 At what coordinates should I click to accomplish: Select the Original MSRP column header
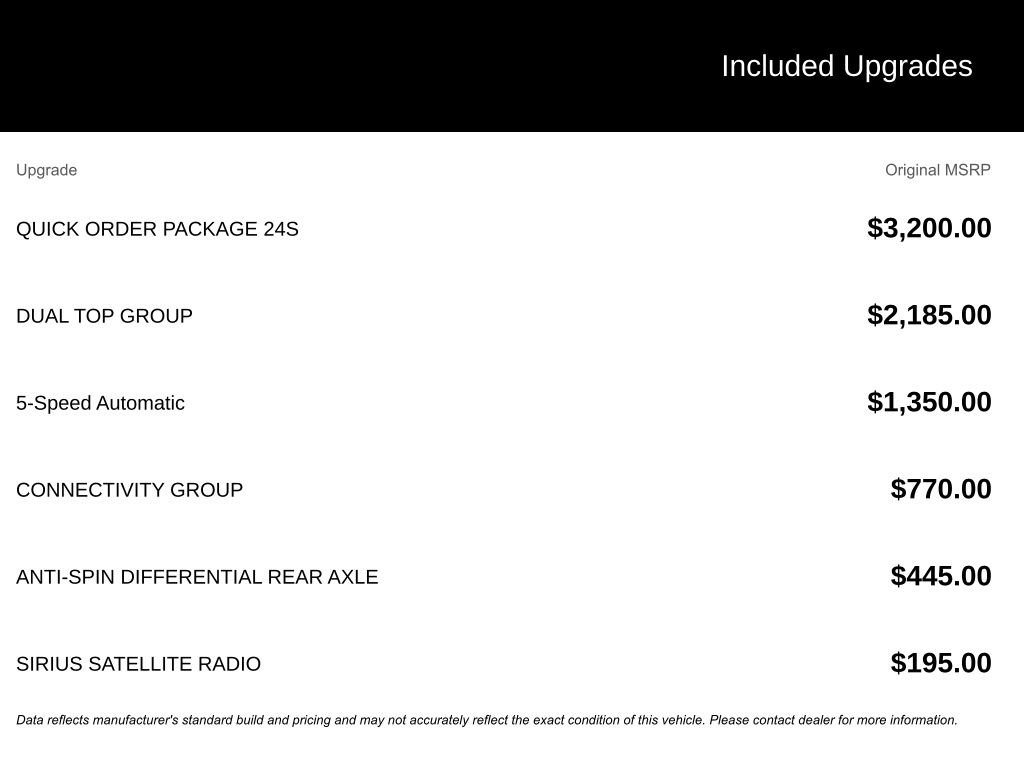coord(937,170)
